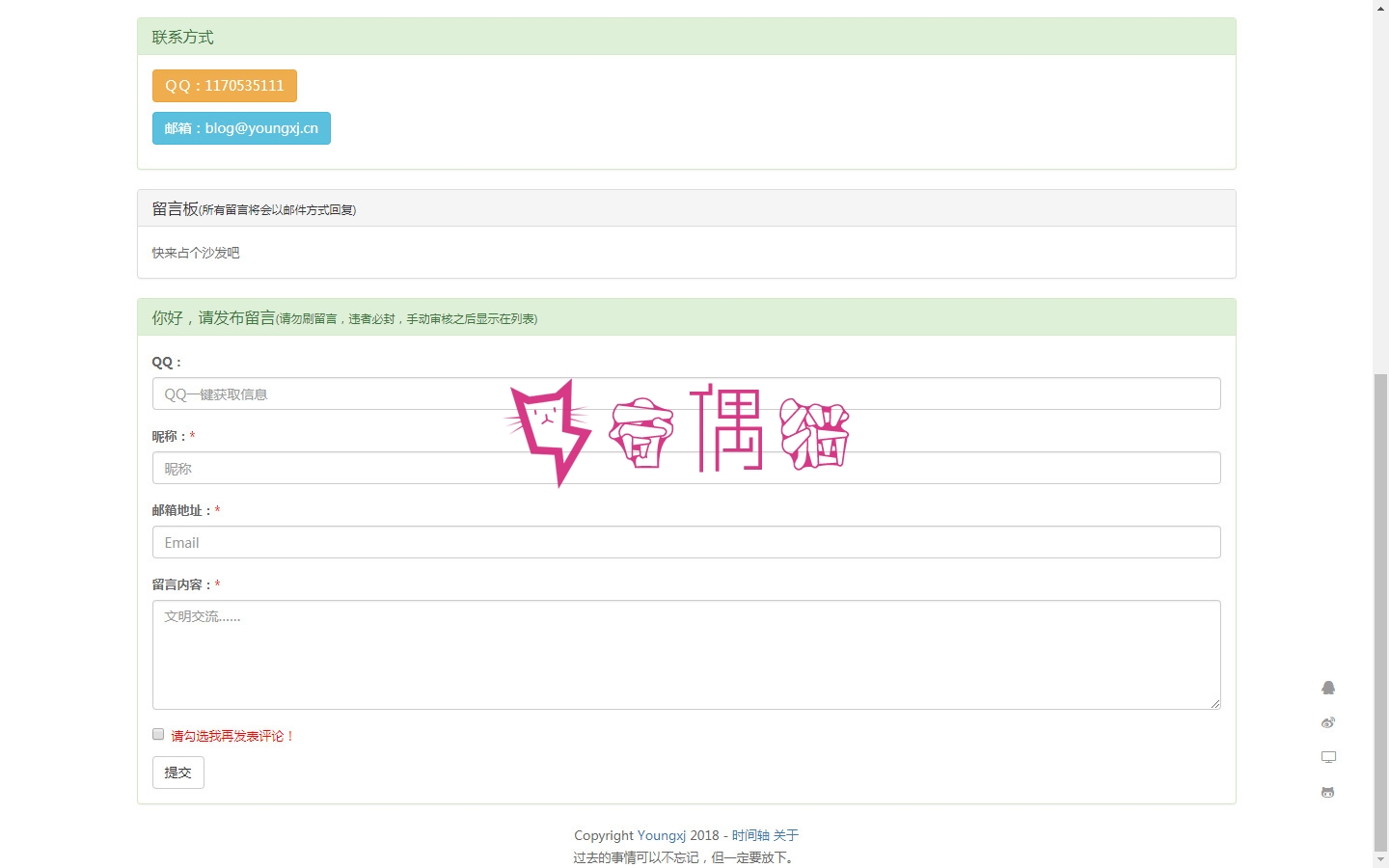Focus the Email address field
This screenshot has height=868, width=1389.
(x=687, y=542)
